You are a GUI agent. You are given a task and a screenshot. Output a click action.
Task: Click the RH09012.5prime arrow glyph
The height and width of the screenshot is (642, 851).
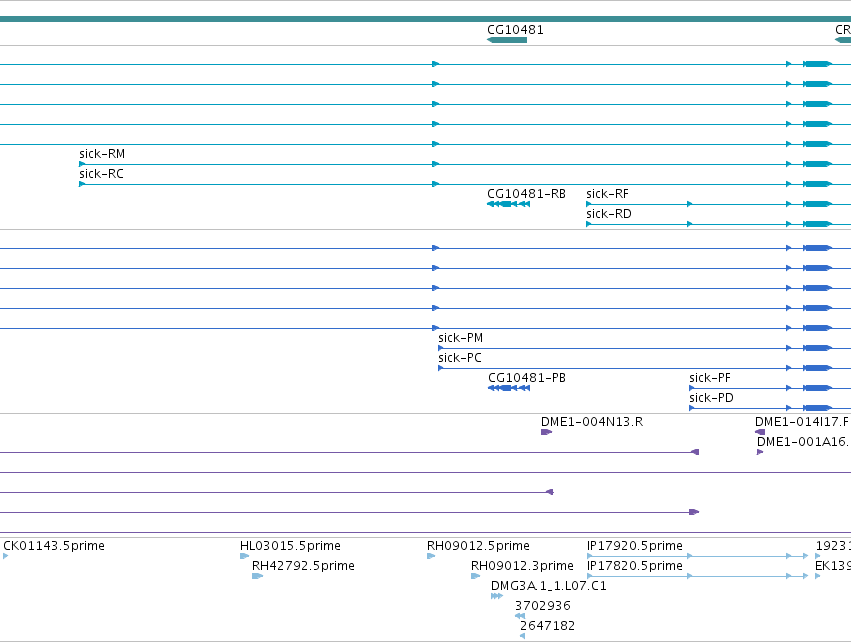431,556
